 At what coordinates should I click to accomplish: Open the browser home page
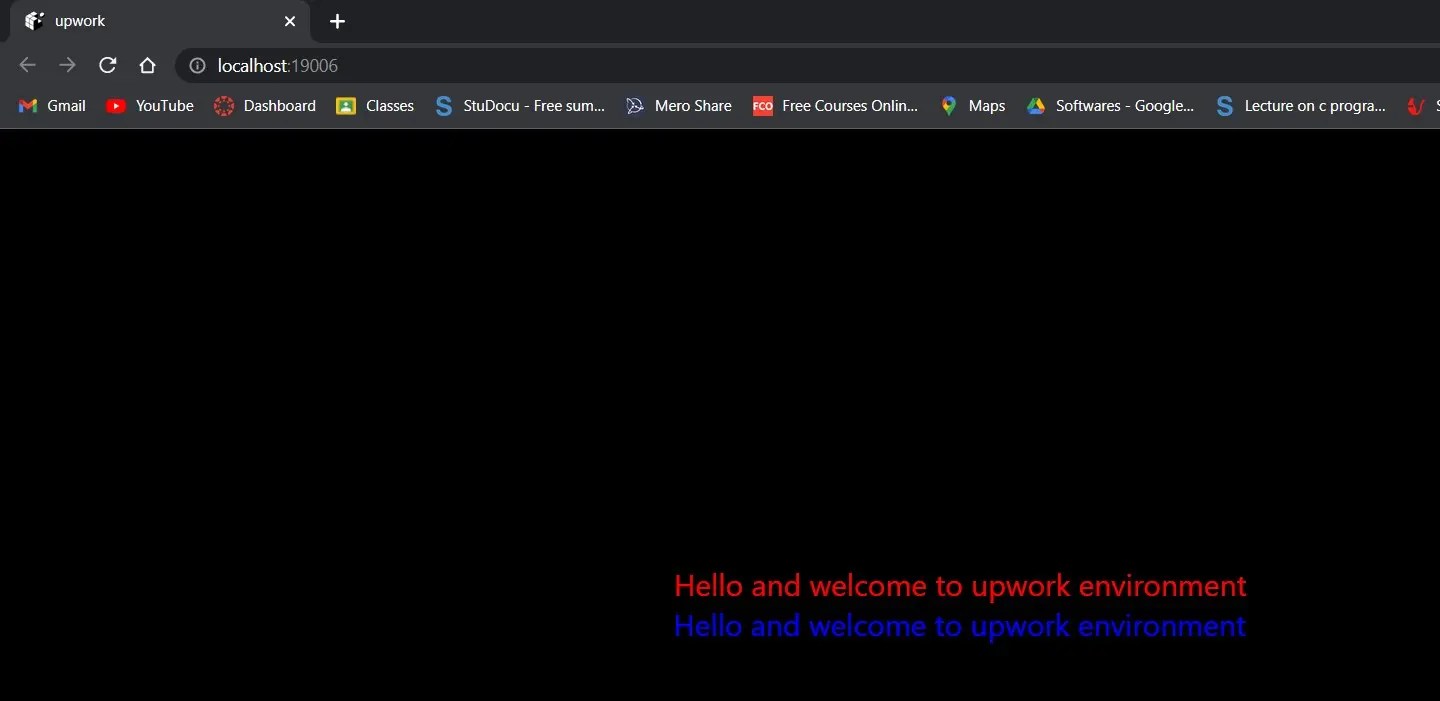pyautogui.click(x=147, y=65)
